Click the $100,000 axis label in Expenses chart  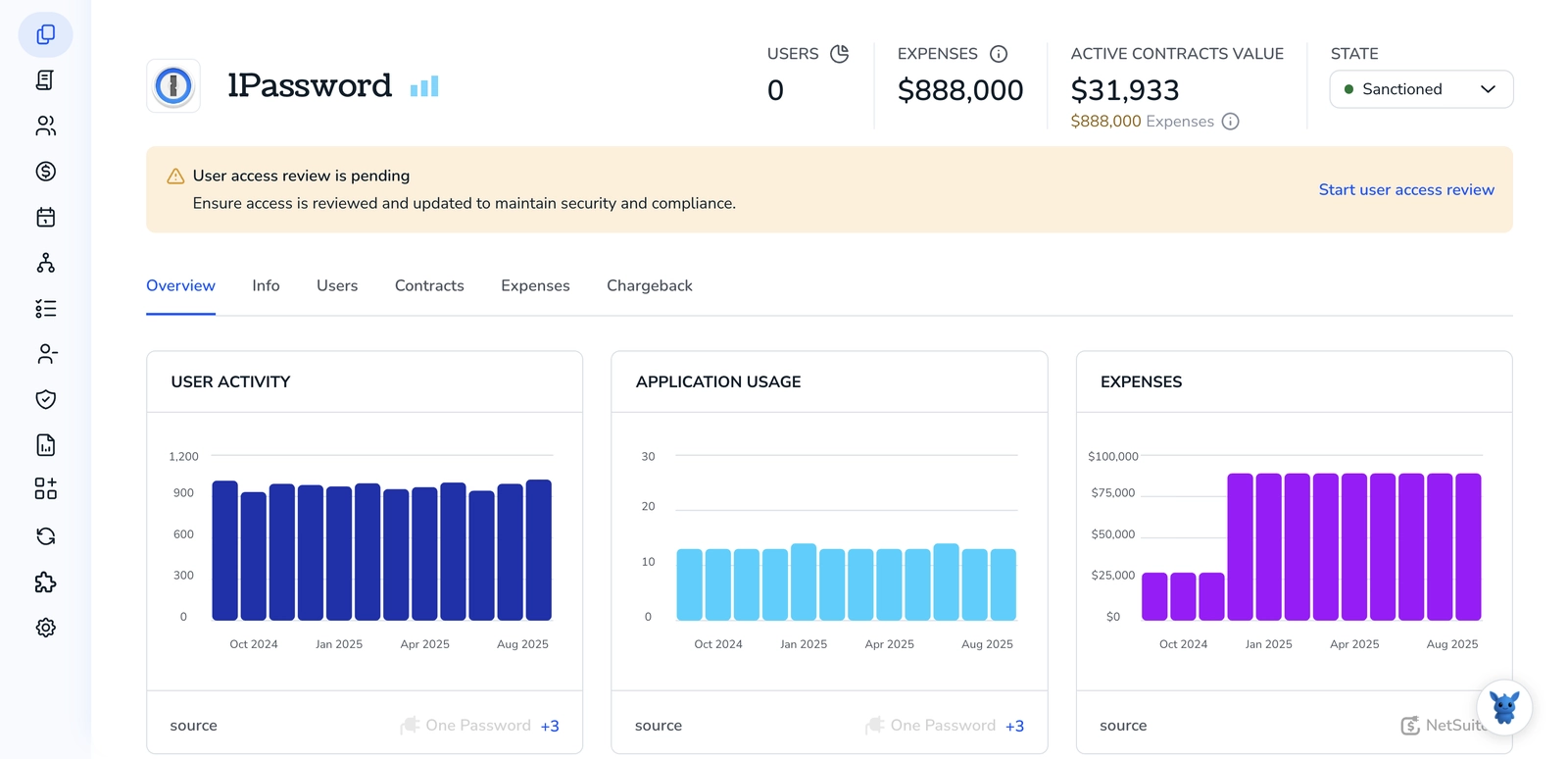coord(1113,457)
